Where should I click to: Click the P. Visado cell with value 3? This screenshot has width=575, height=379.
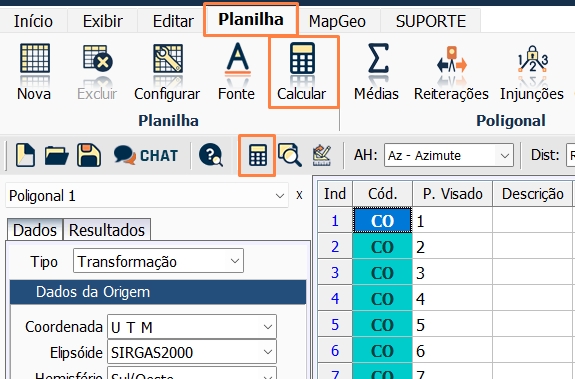pos(453,272)
